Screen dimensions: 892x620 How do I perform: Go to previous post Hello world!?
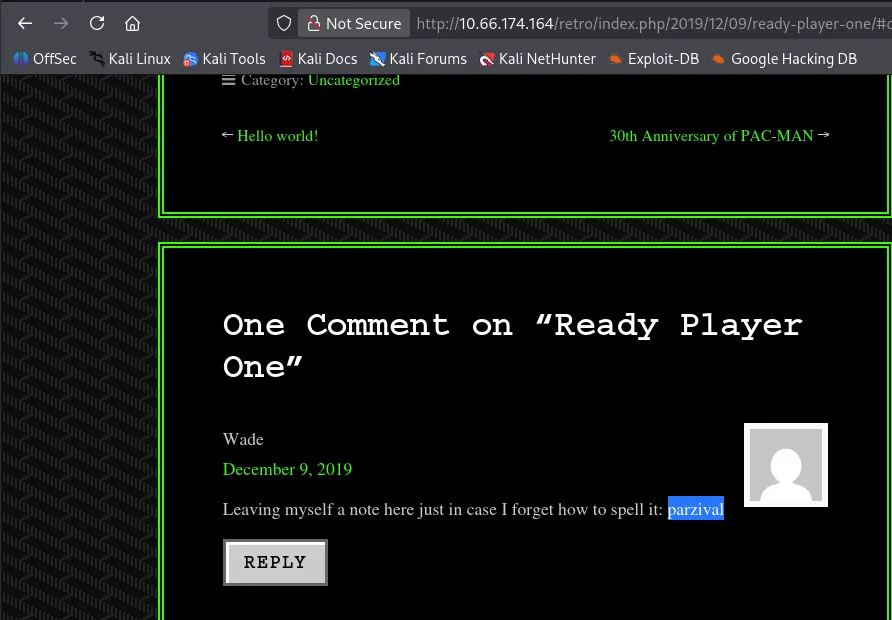pos(277,136)
